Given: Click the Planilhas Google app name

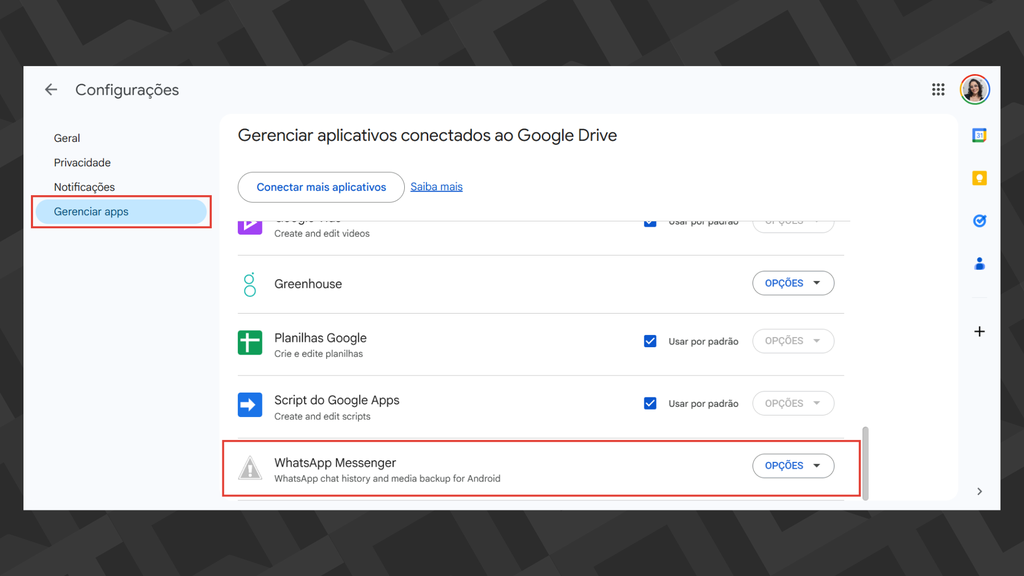Looking at the screenshot, I should pos(320,338).
